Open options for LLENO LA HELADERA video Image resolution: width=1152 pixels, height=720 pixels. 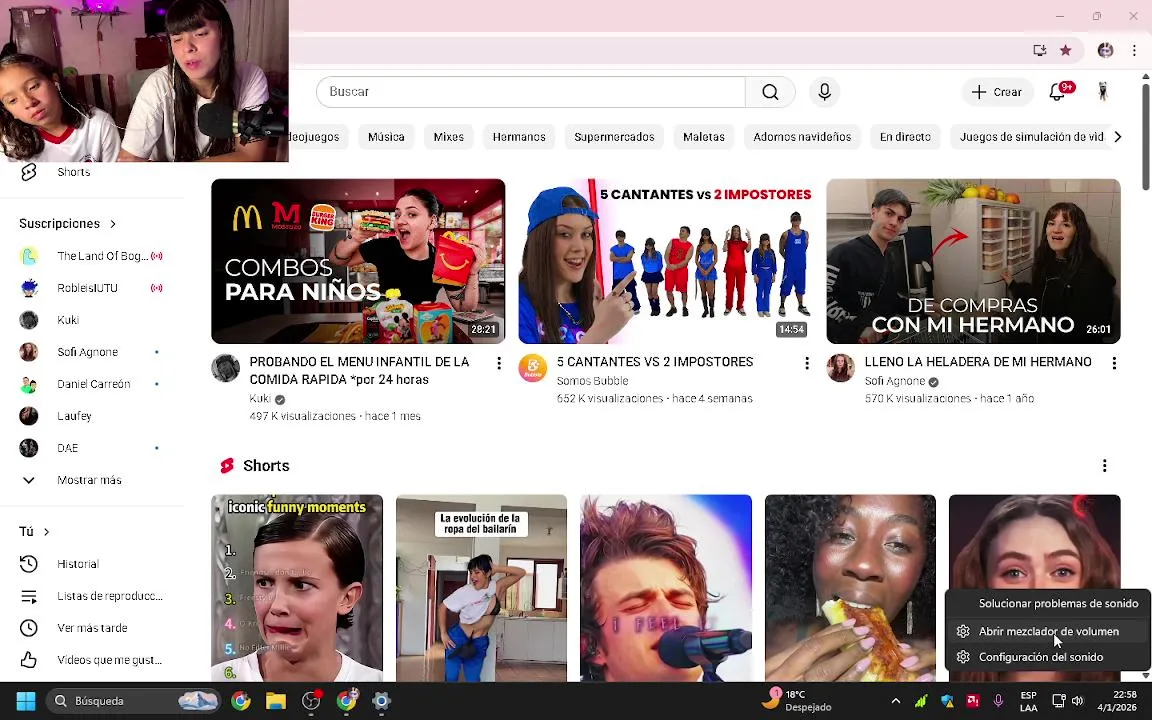pos(1114,363)
